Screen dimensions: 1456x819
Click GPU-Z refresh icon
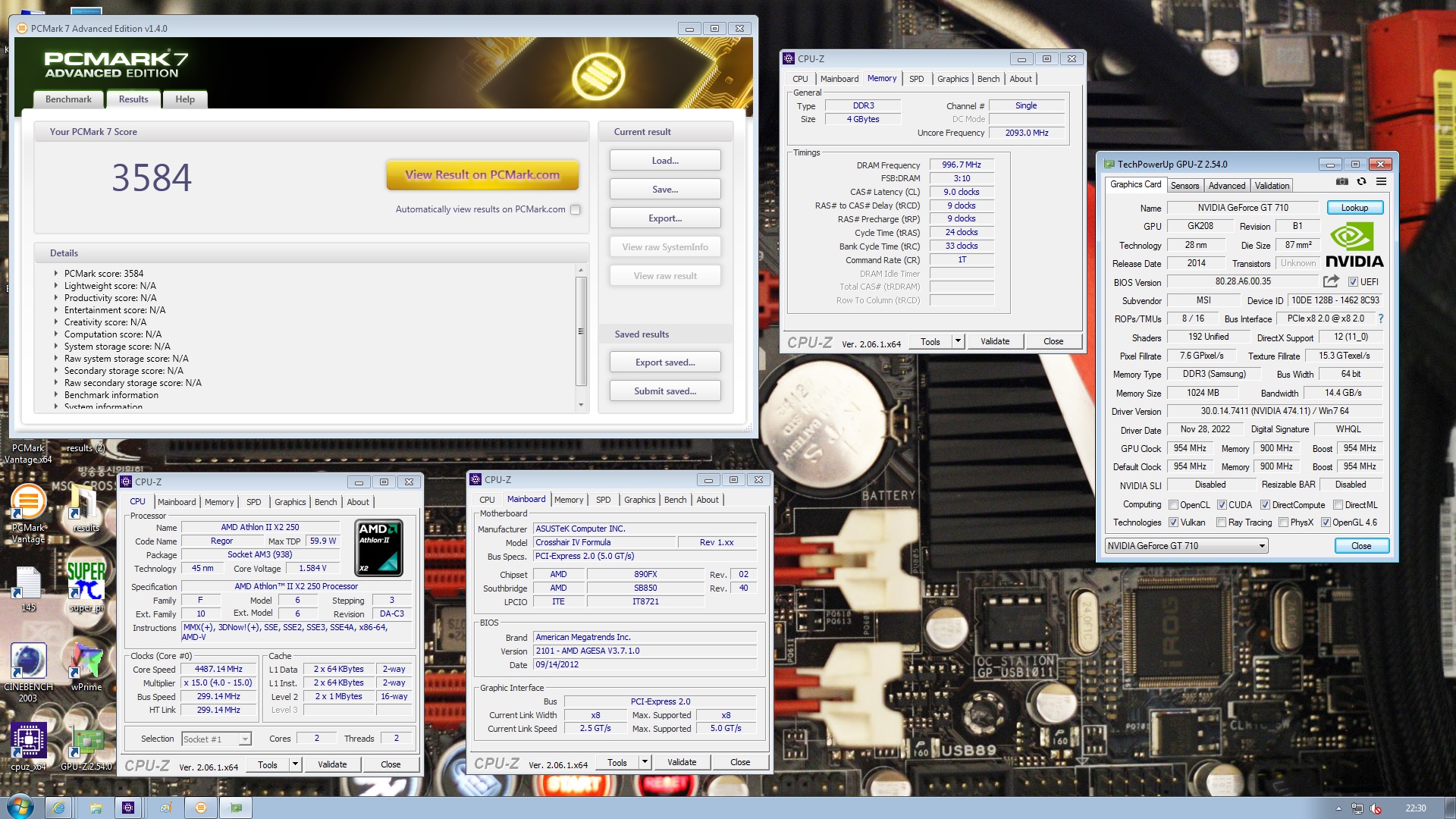tap(1362, 182)
